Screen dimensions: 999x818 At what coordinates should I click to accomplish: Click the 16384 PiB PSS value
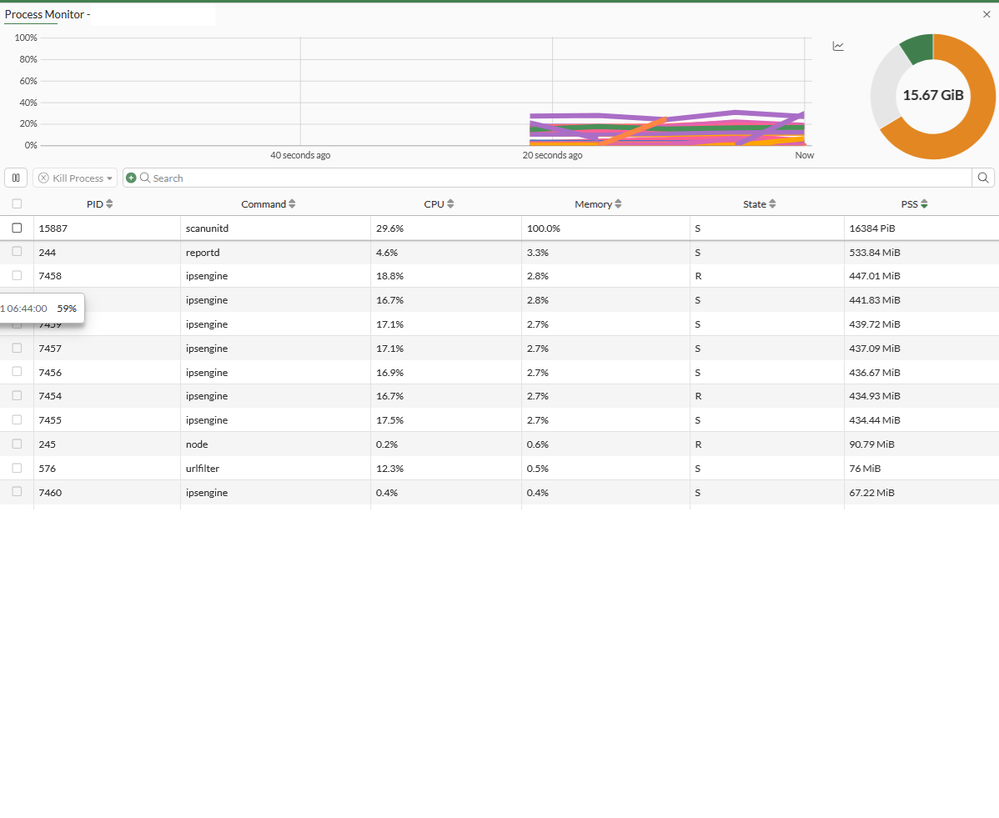pos(872,228)
